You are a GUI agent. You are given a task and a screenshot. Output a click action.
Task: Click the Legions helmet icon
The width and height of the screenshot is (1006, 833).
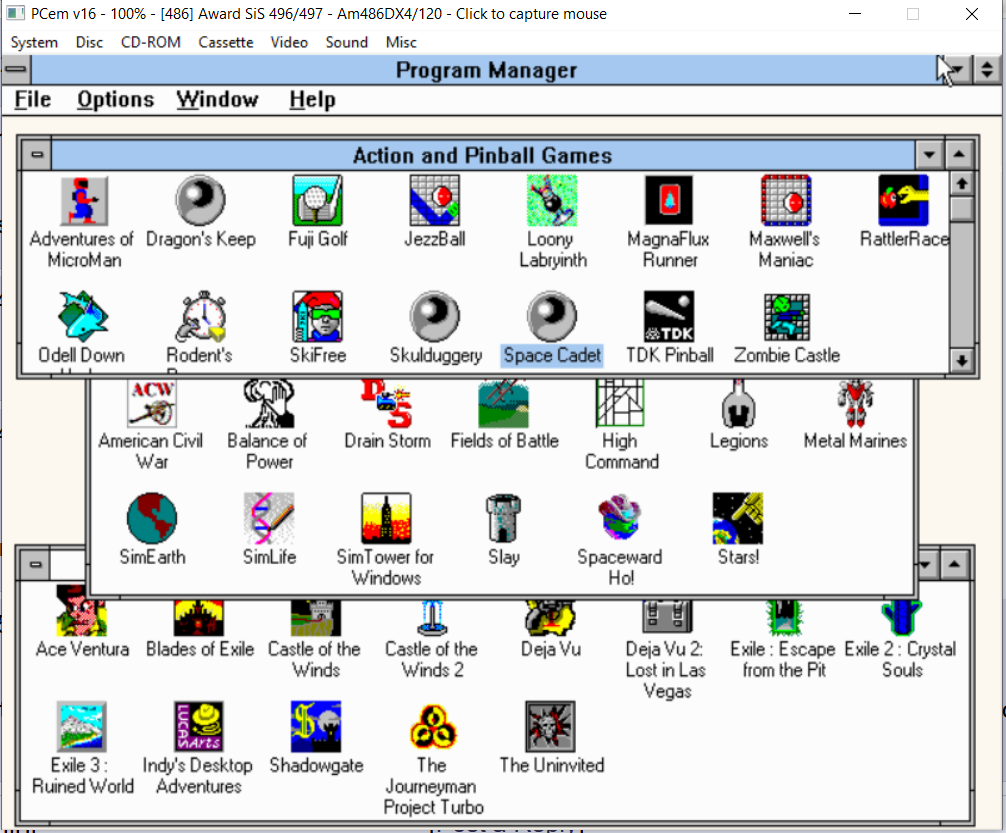738,404
